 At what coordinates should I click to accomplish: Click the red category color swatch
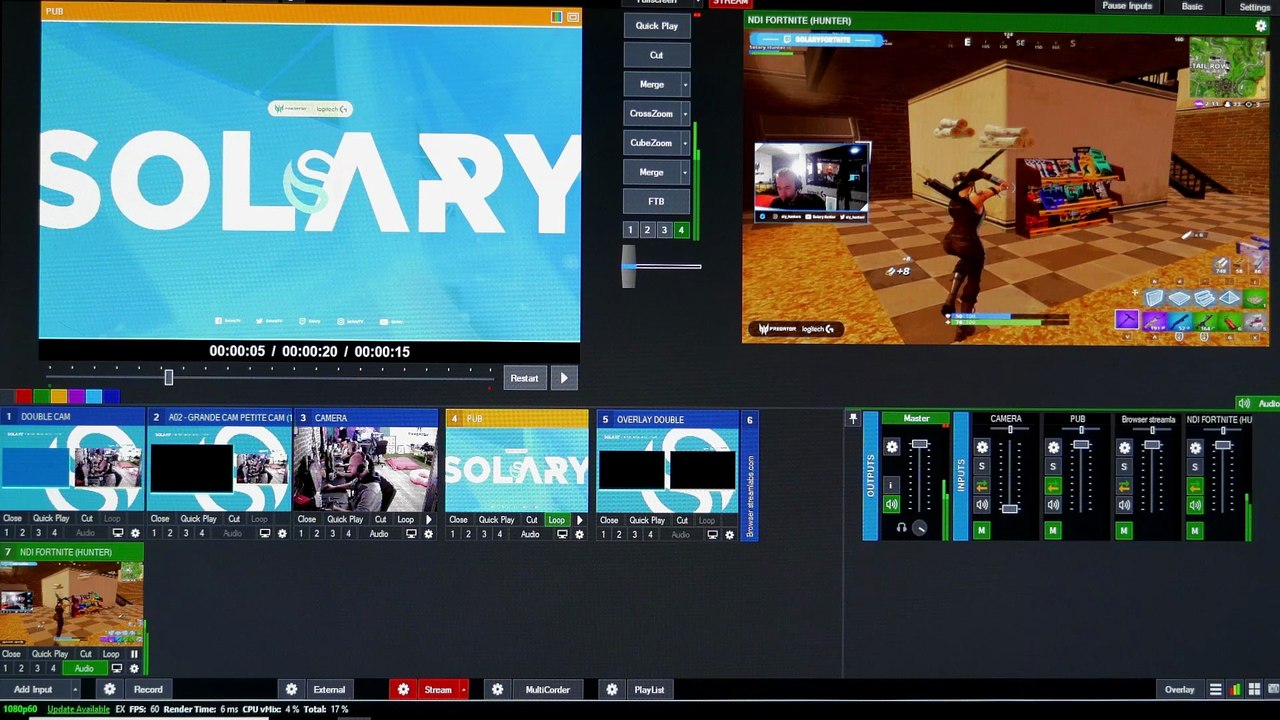23,397
